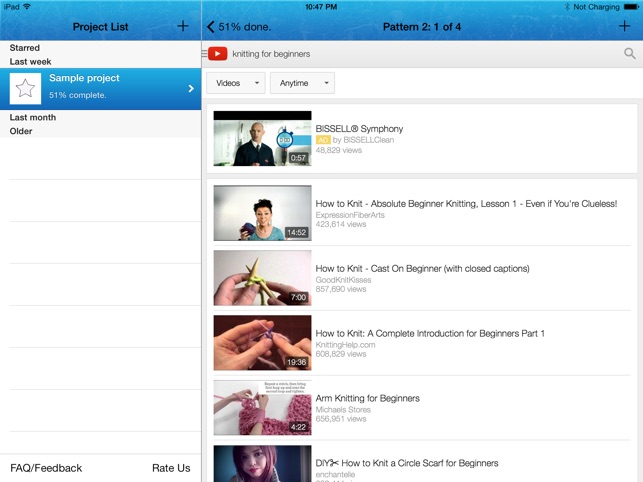Open the Cast On Beginner video thumbnail
Screen dimensions: 643x482
pyautogui.click(x=262, y=278)
